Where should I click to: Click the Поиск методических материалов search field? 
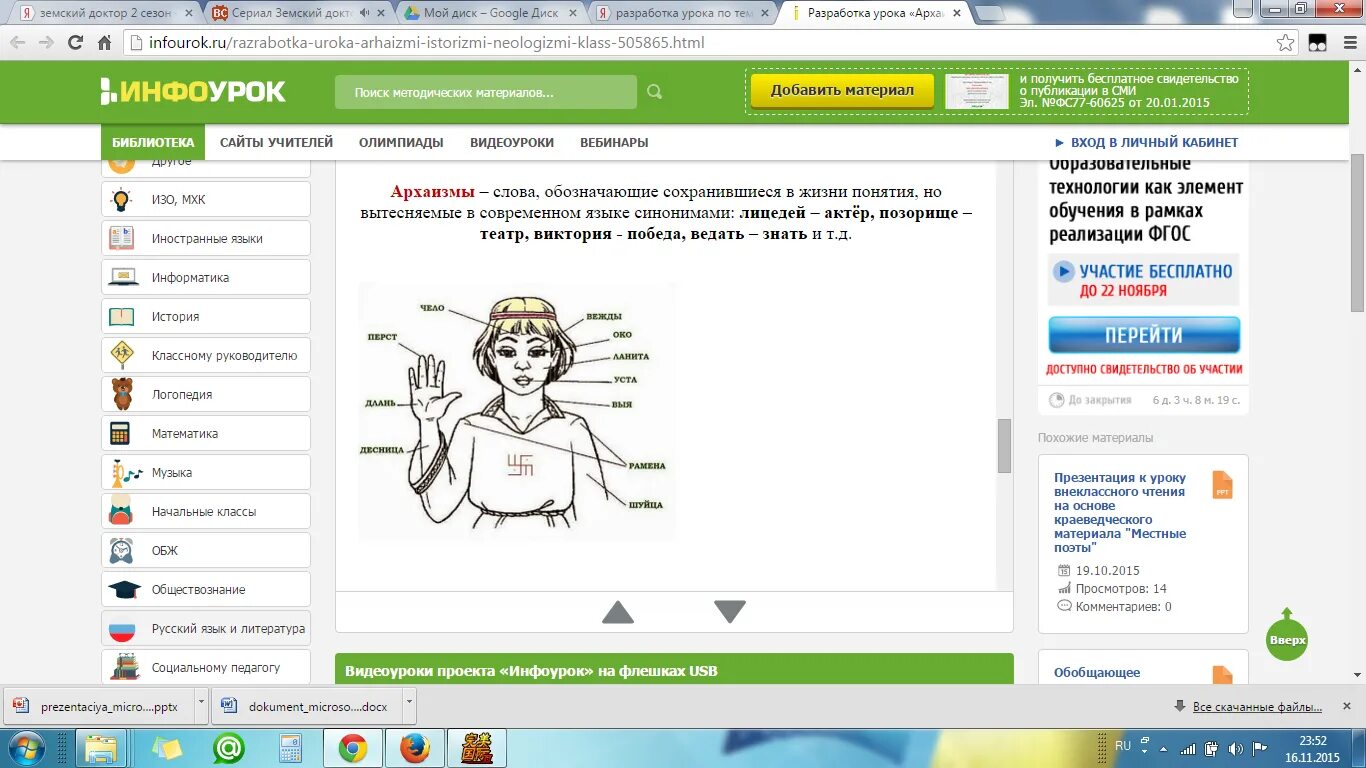pos(486,92)
